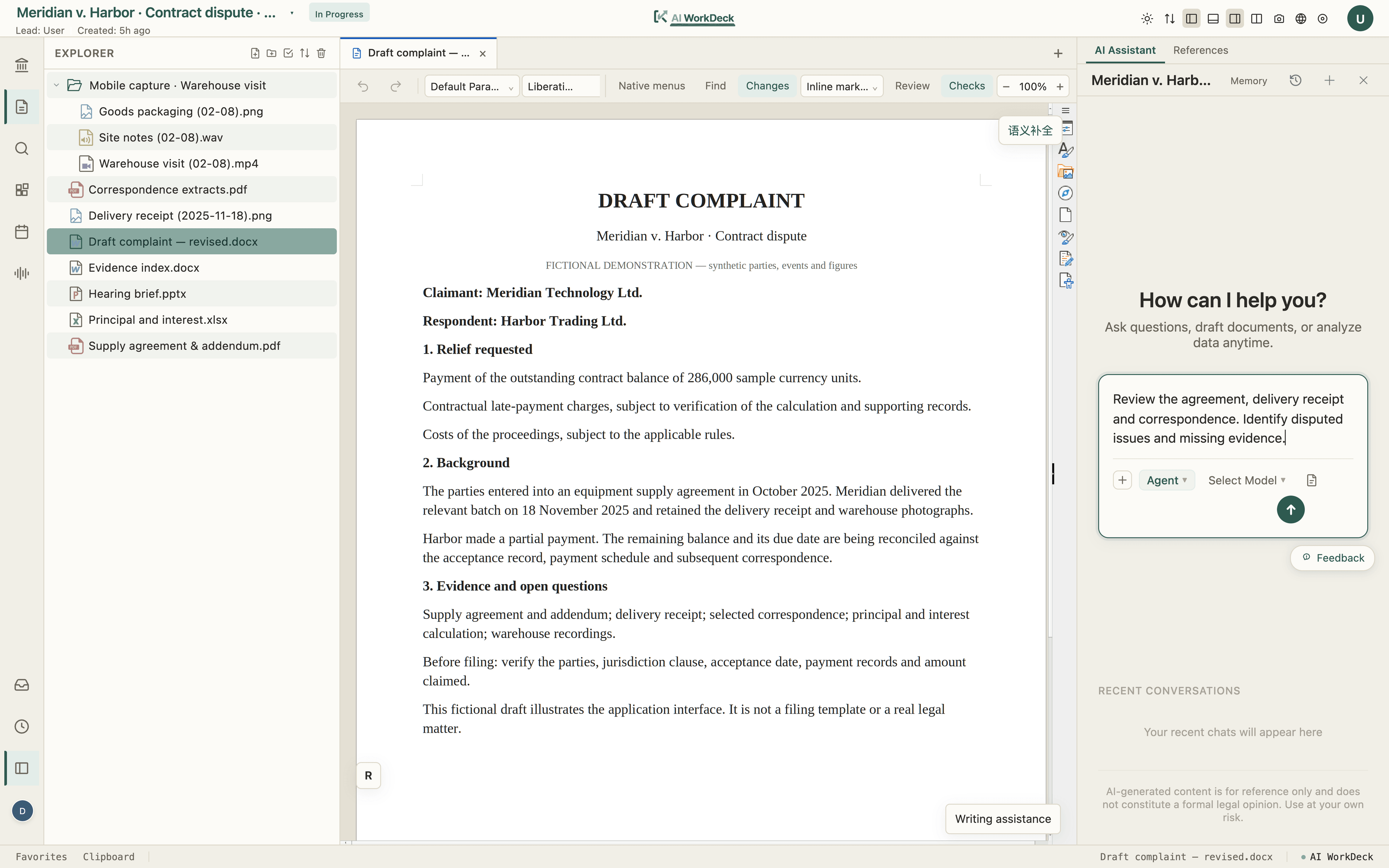
Task: Open the sidebar properties sliders icon
Action: 1067,128
